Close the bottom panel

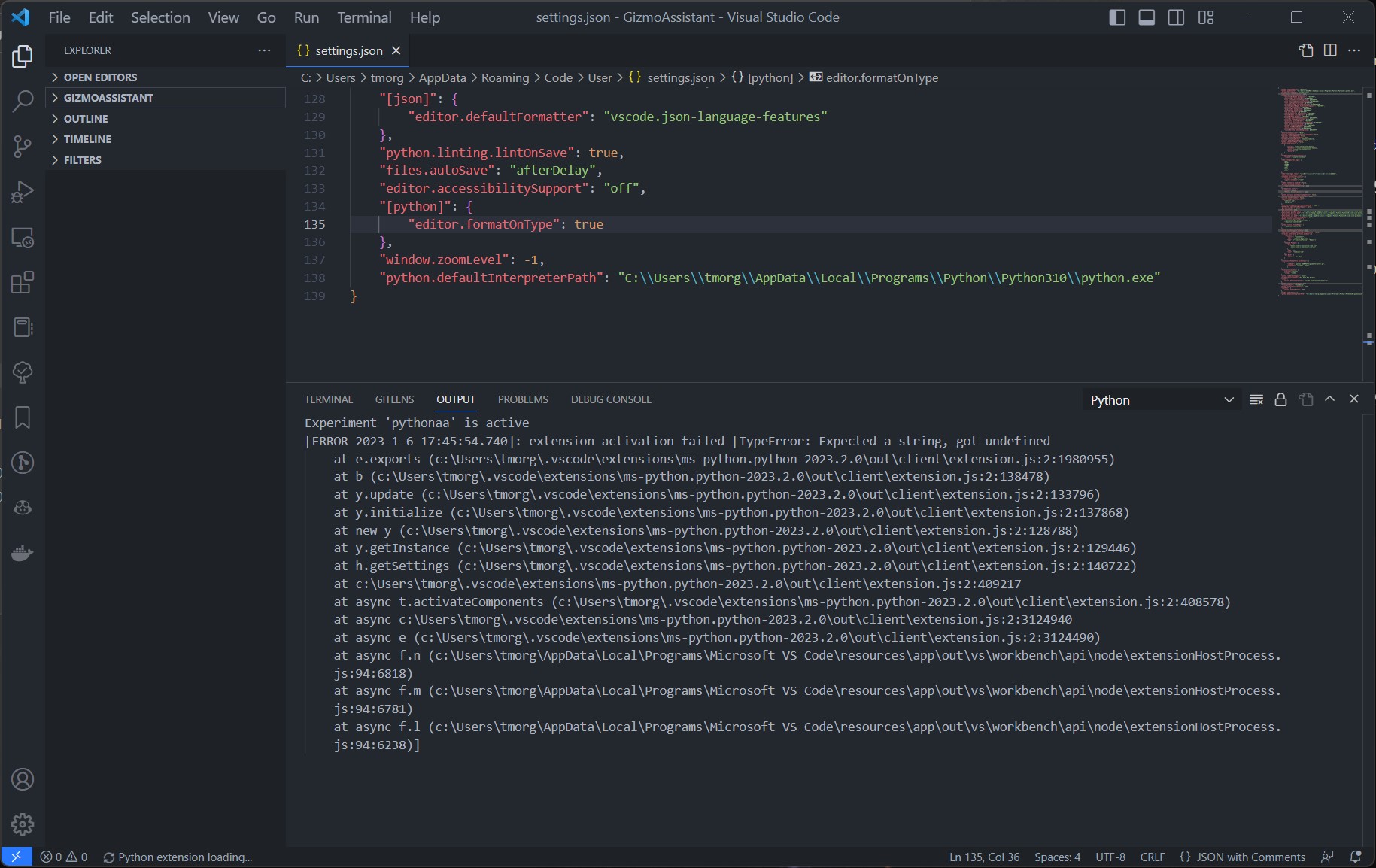click(x=1354, y=399)
